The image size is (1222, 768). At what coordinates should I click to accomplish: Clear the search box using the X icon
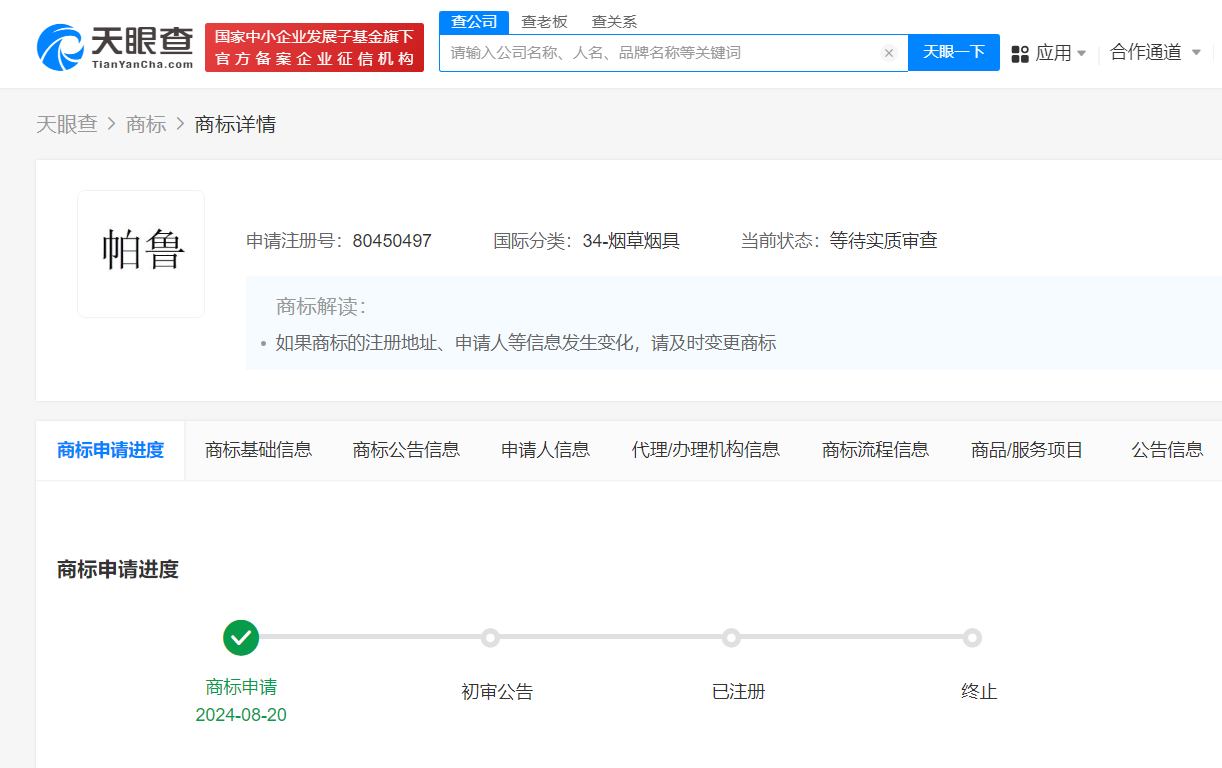click(x=889, y=53)
